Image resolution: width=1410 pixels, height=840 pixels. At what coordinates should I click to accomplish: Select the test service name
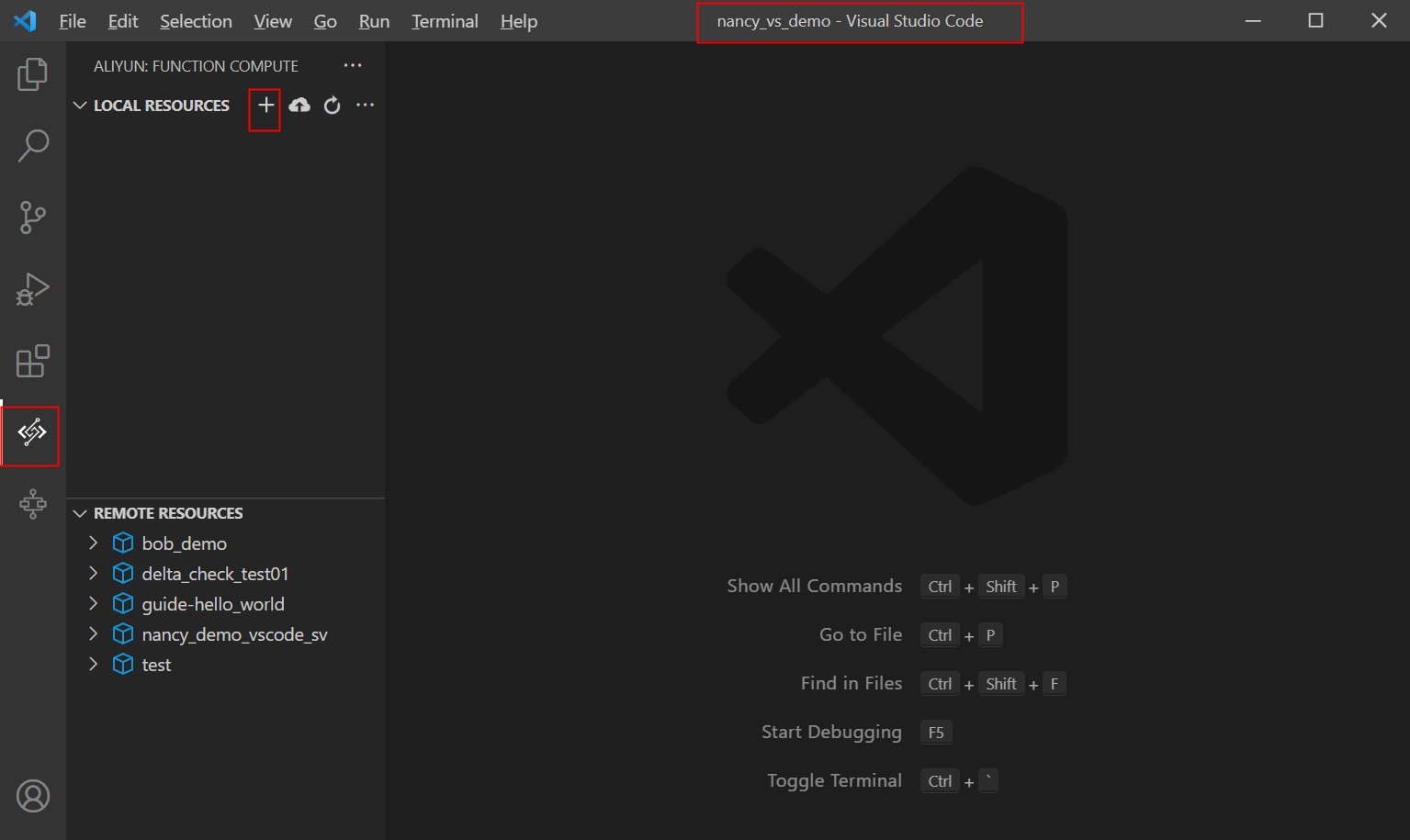point(156,665)
